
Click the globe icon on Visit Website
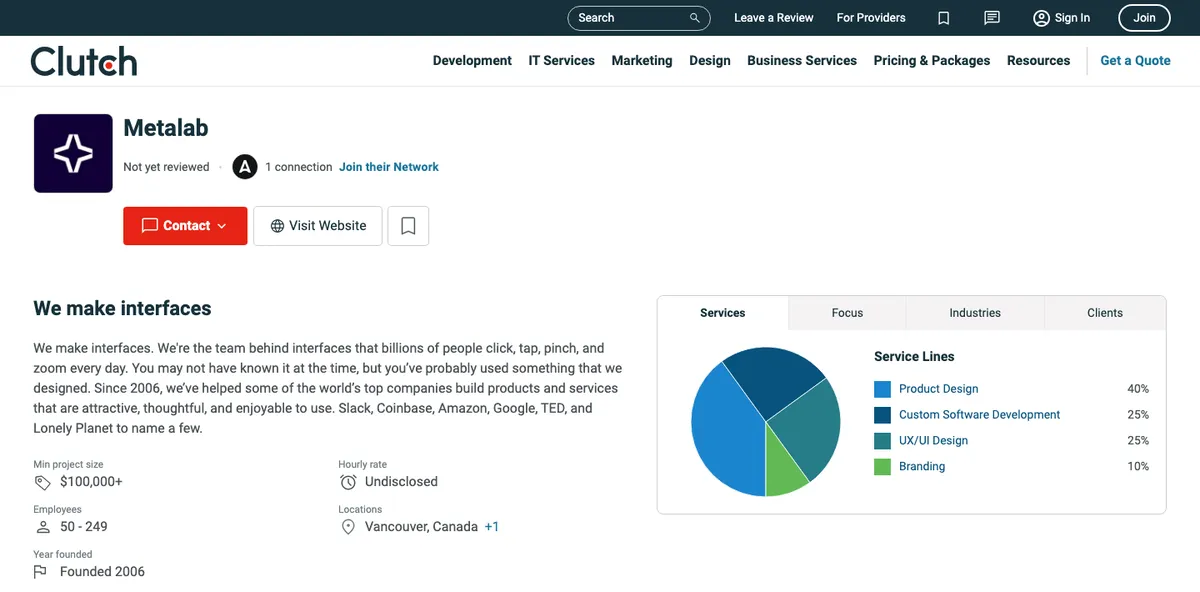click(x=277, y=226)
